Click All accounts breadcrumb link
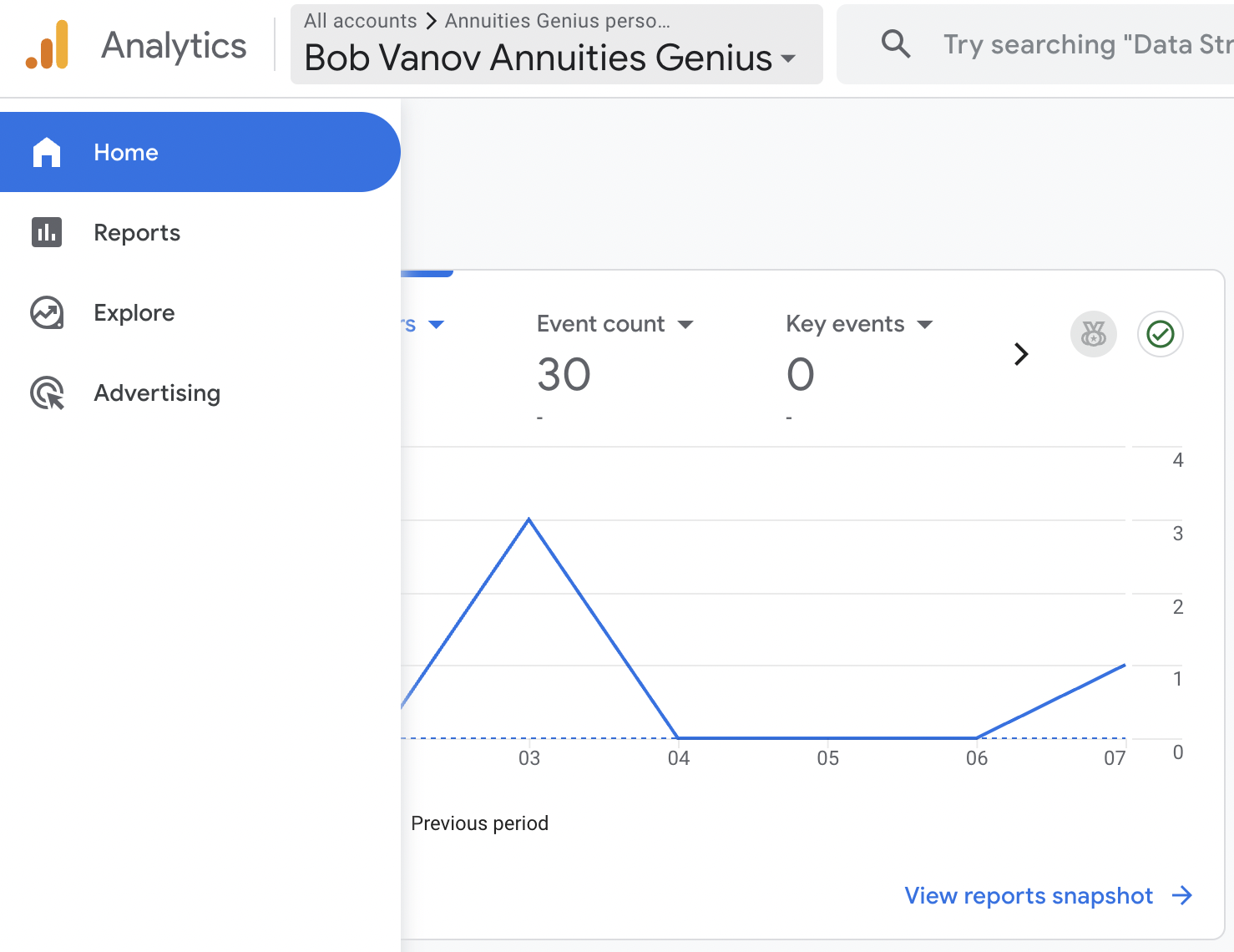 tap(360, 21)
